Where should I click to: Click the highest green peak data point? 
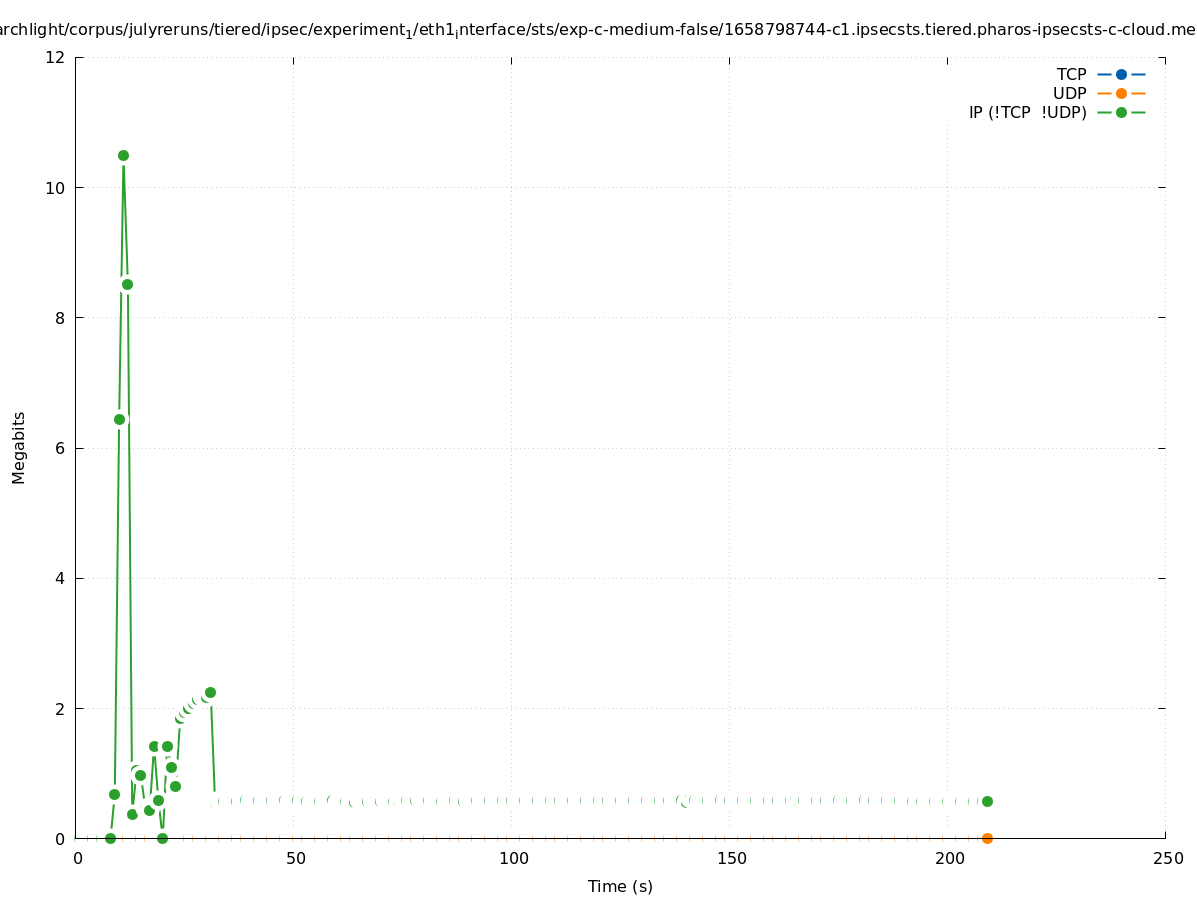pyautogui.click(x=123, y=155)
